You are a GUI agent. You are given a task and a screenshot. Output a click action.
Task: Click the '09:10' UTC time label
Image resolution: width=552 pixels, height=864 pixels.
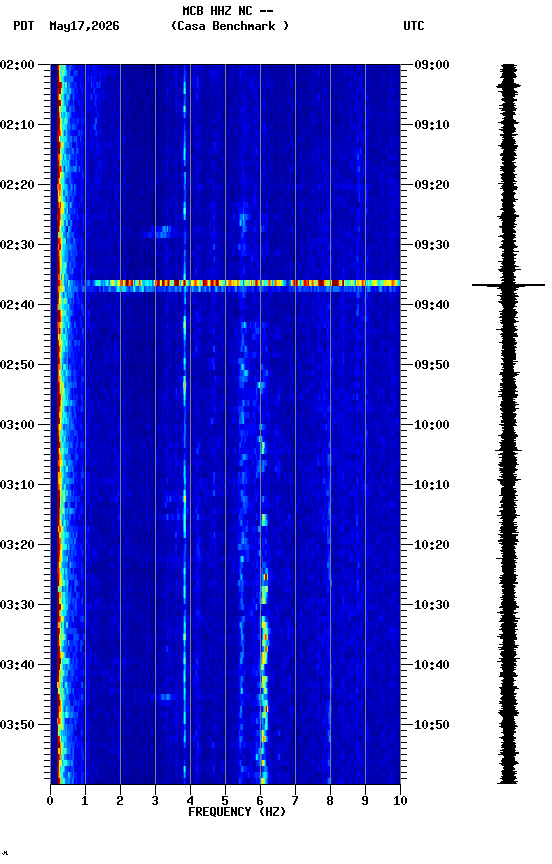(x=432, y=125)
